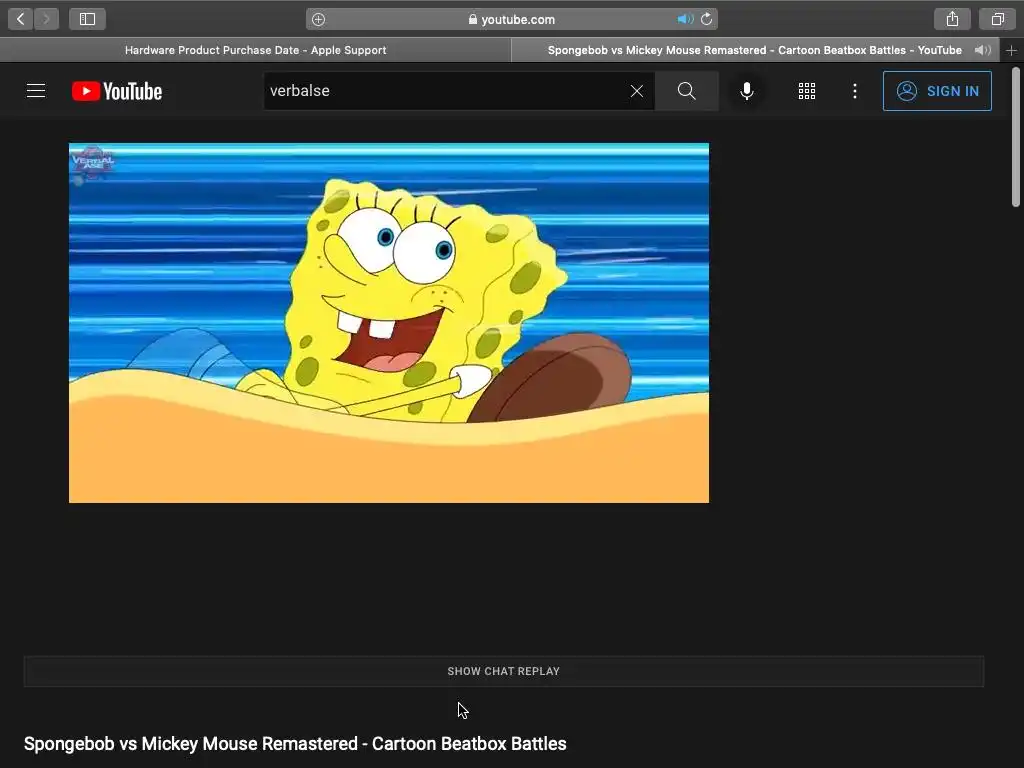Viewport: 1024px width, 768px height.
Task: Toggle the Safari sidebar button
Action: click(x=88, y=19)
